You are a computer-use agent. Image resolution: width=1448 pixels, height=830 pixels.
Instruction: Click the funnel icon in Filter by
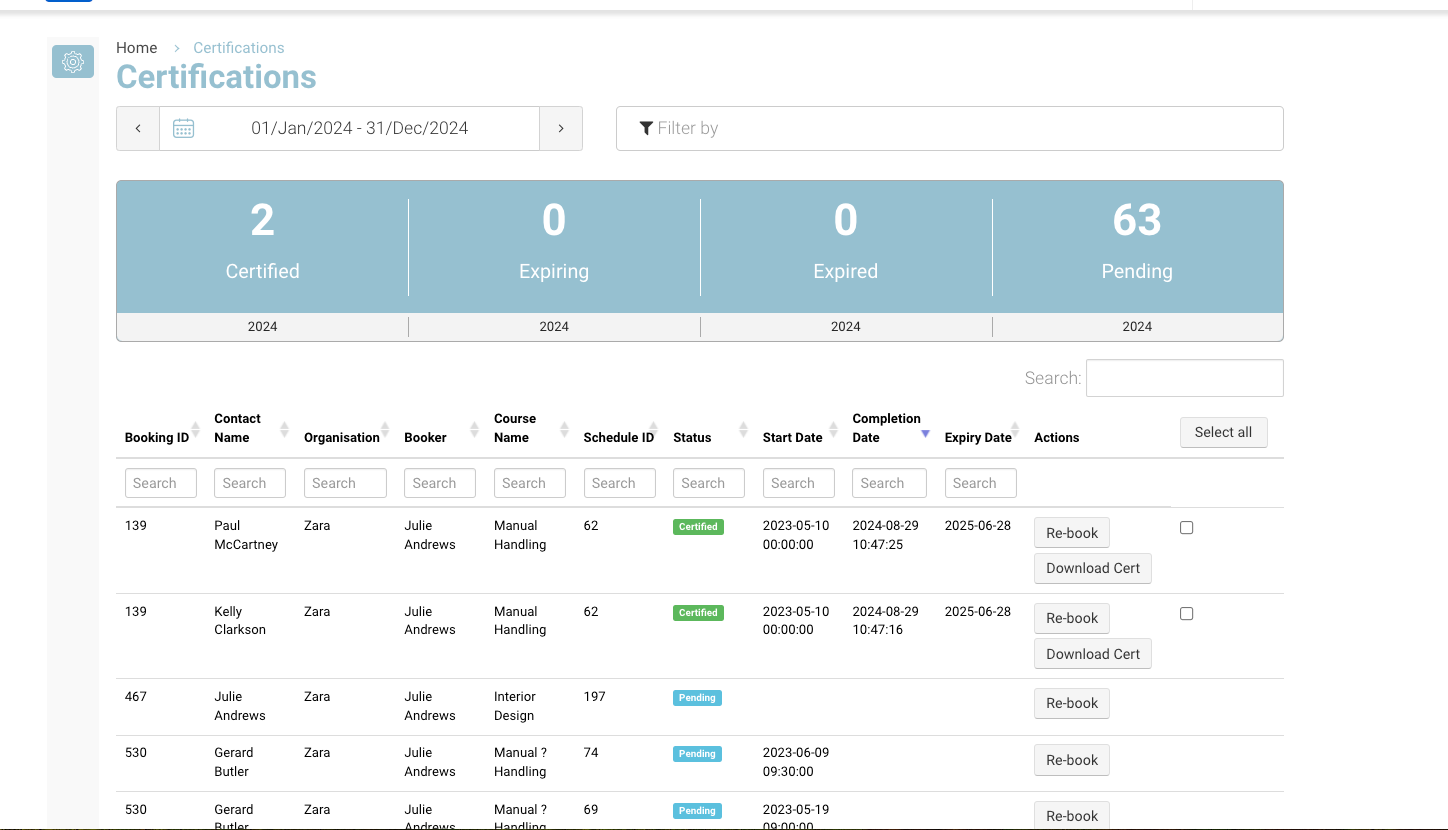point(646,128)
